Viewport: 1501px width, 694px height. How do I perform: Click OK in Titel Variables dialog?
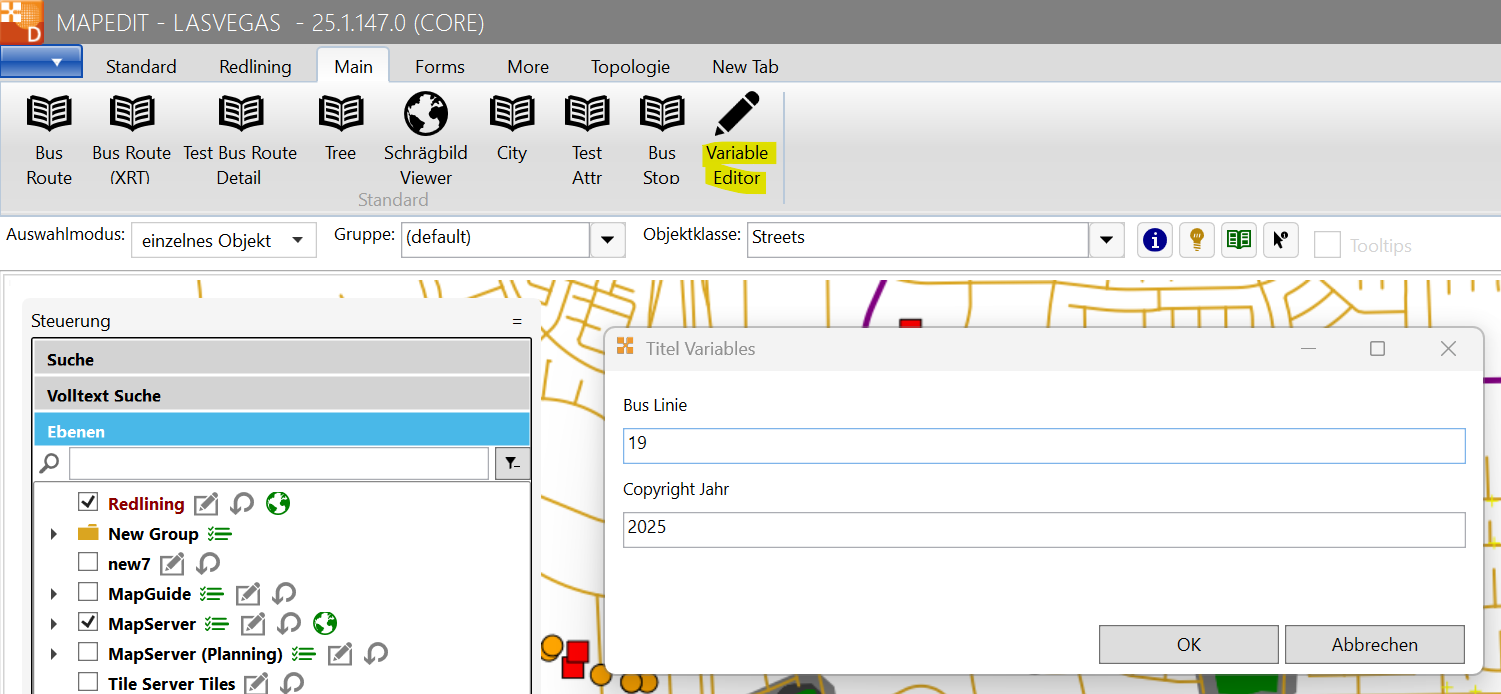pyautogui.click(x=1188, y=645)
